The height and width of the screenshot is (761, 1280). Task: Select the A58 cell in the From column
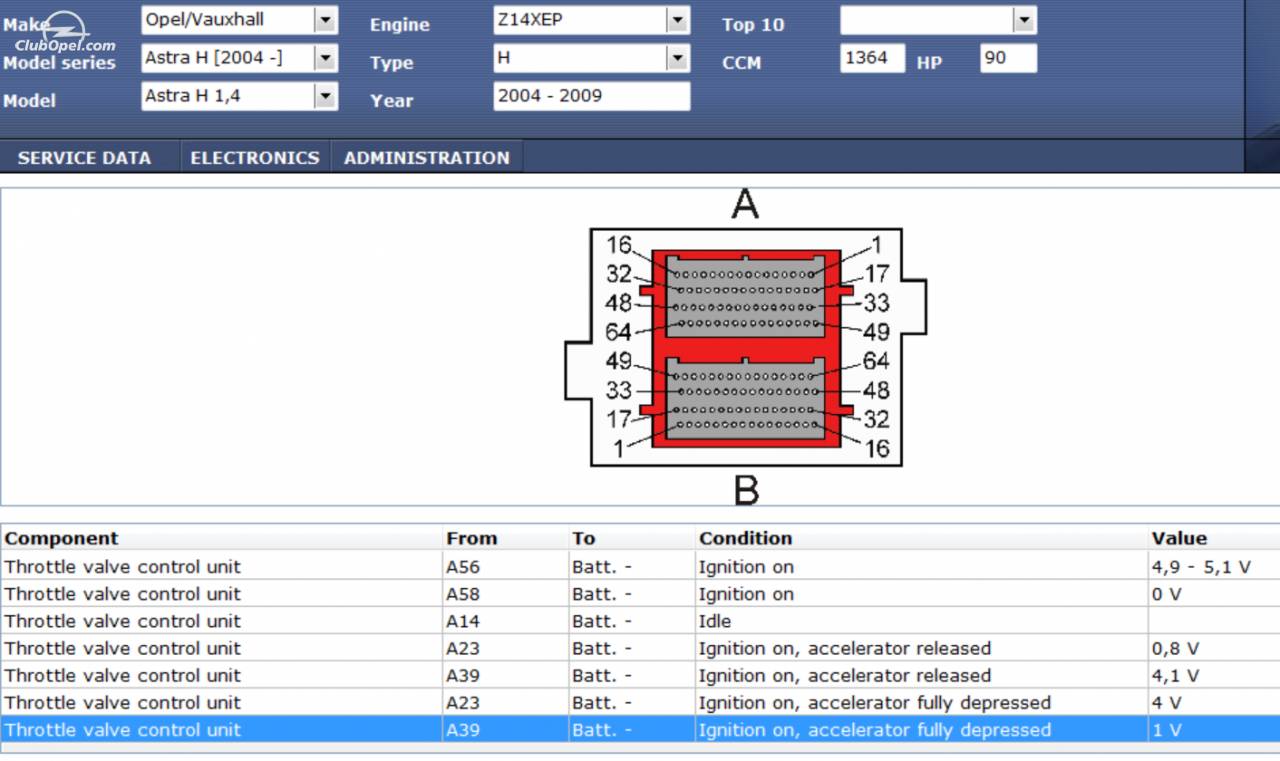(x=505, y=594)
